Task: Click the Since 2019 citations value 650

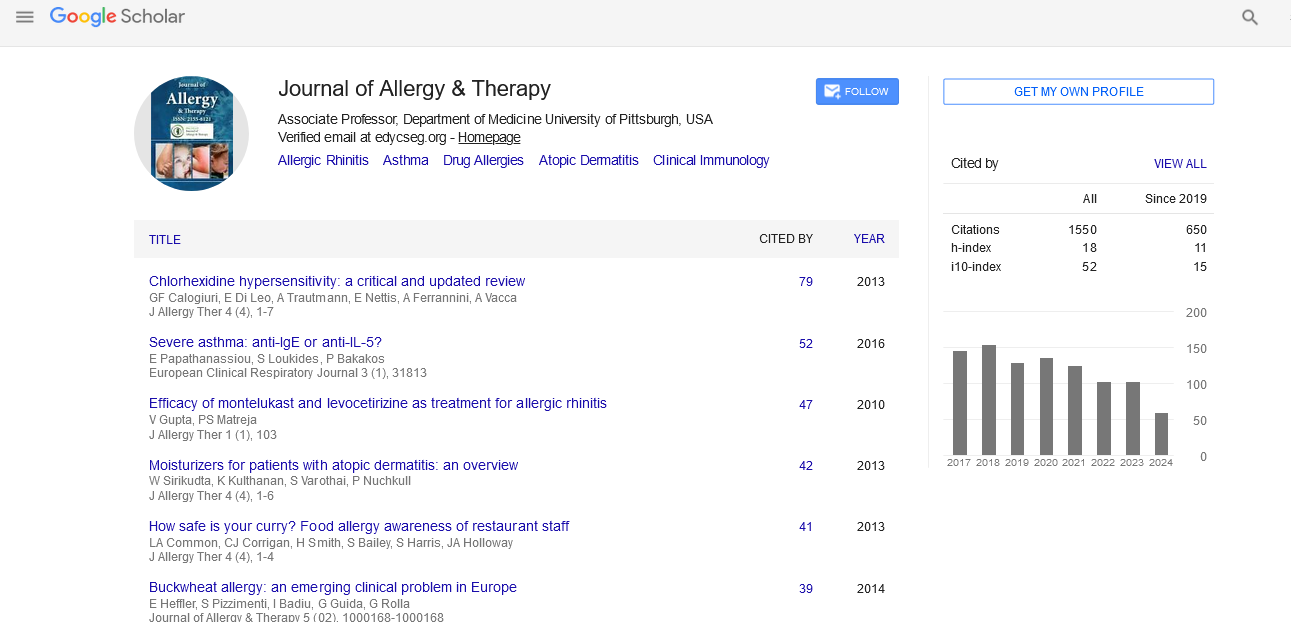Action: tap(1196, 230)
